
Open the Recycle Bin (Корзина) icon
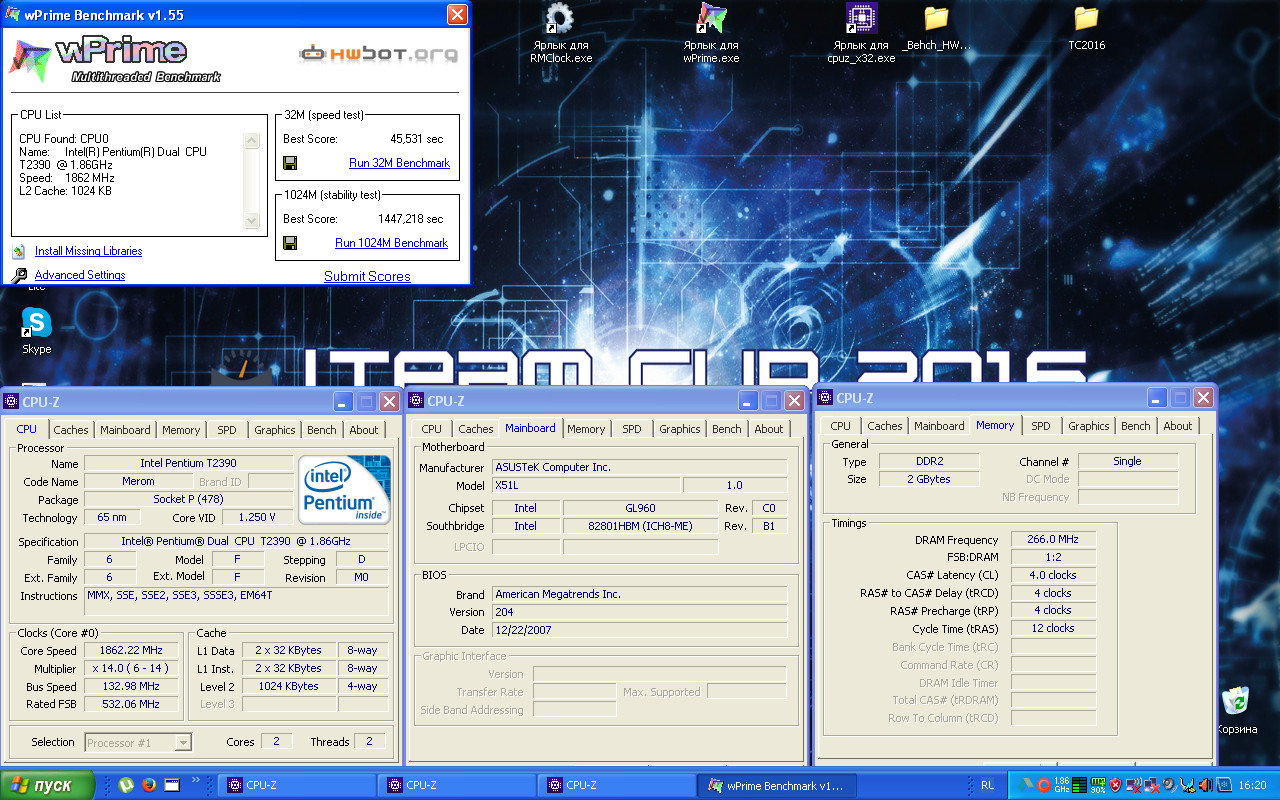pyautogui.click(x=1237, y=710)
